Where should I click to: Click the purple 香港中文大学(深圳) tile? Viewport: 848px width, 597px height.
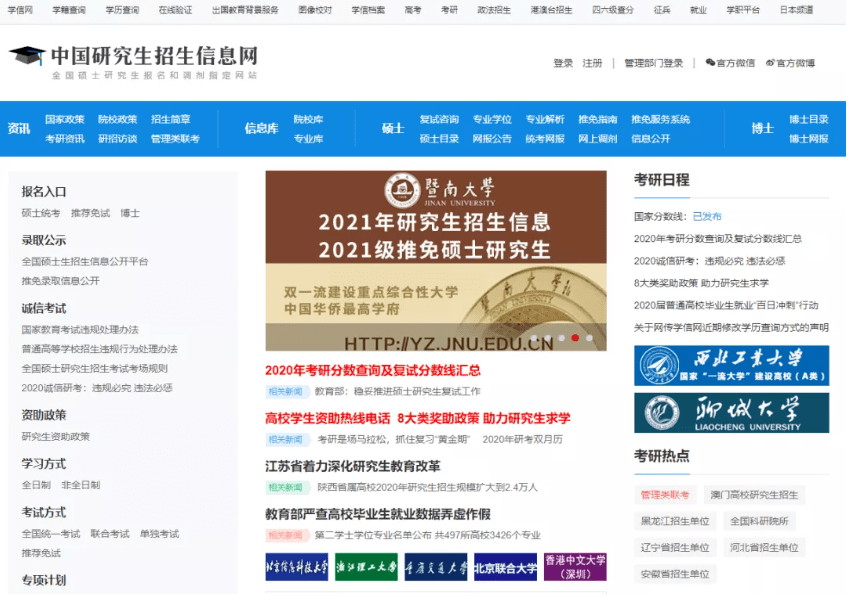coord(575,567)
